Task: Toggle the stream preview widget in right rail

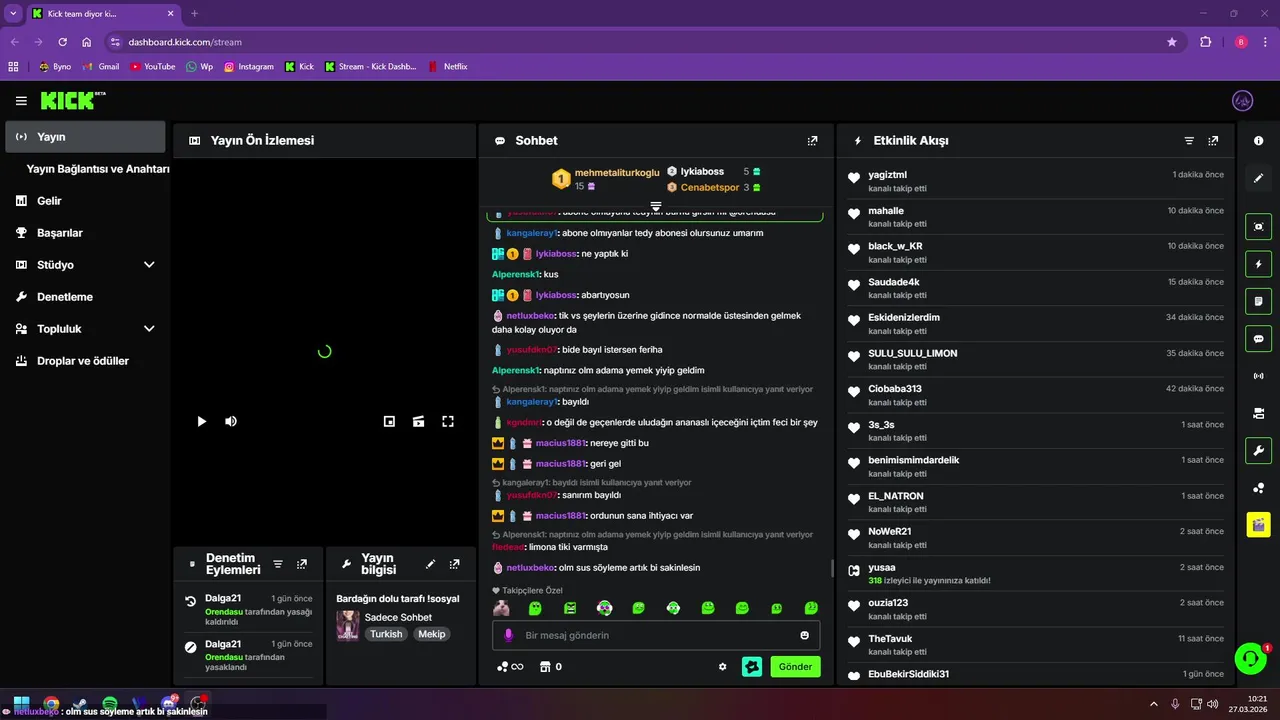Action: pyautogui.click(x=1259, y=226)
